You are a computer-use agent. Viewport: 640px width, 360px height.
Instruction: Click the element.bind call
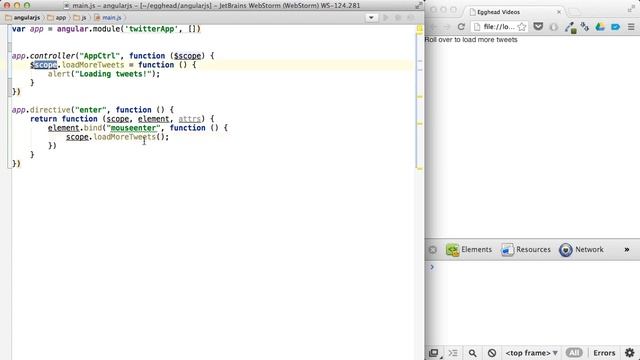pos(75,128)
